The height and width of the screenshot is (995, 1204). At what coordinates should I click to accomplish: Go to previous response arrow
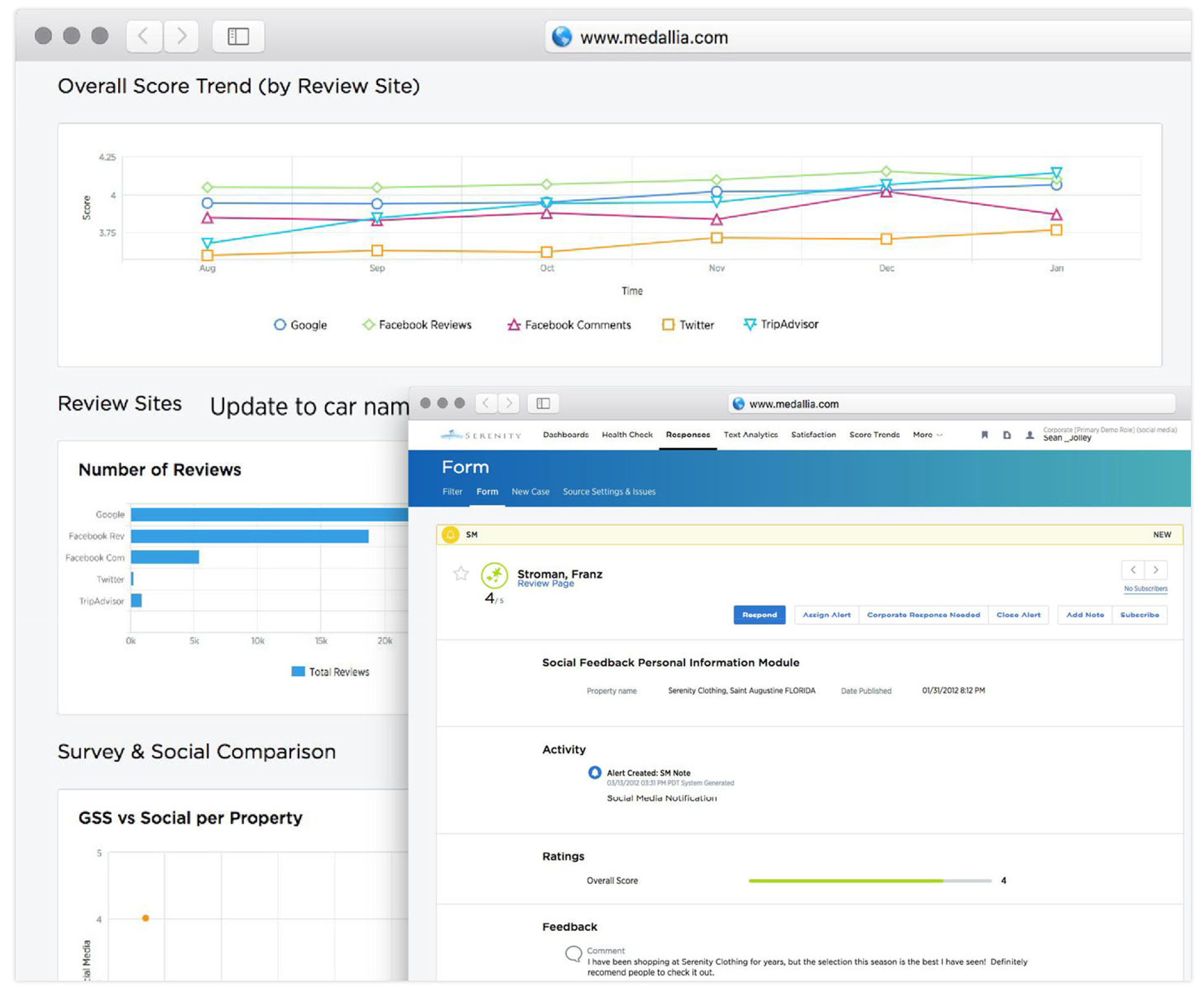coord(1133,570)
